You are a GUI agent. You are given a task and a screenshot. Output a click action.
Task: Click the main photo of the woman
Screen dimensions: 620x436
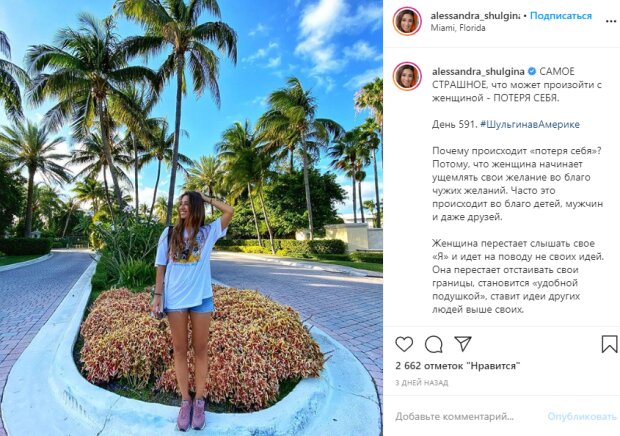[191, 218]
